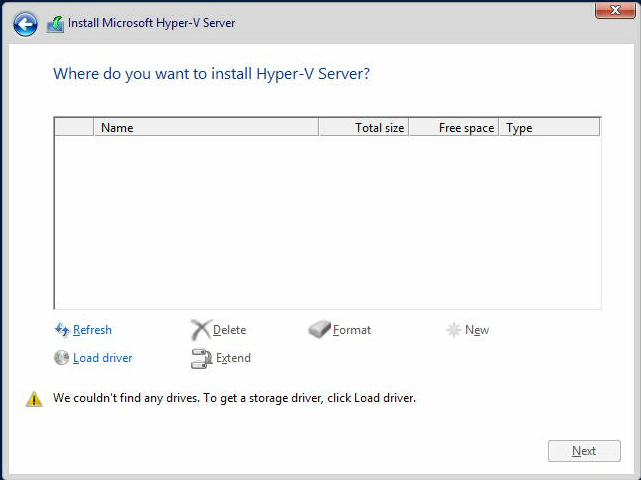This screenshot has height=480, width=641.
Task: Click the setup icon in title bar
Action: (56, 24)
